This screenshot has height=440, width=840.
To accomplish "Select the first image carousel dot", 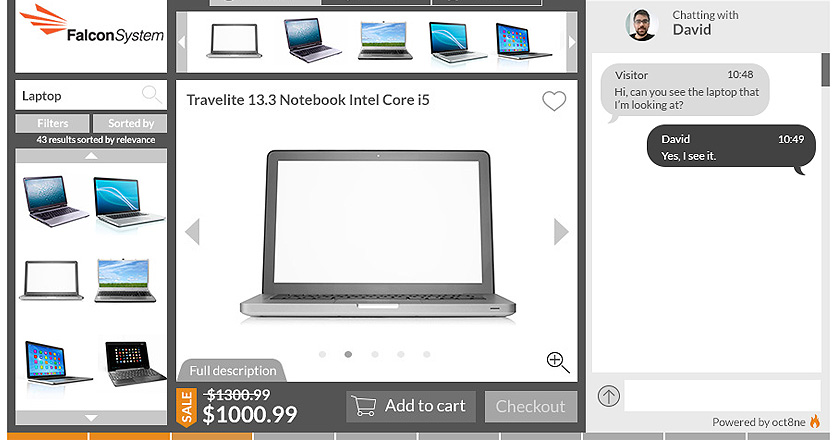I will tap(322, 354).
